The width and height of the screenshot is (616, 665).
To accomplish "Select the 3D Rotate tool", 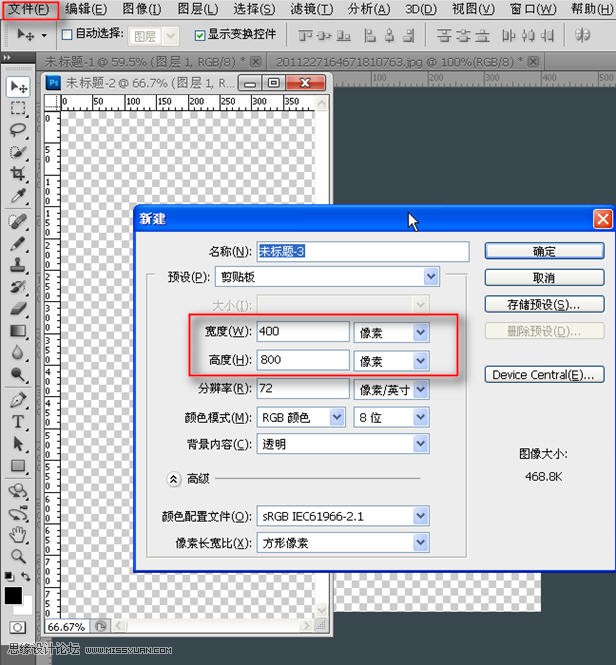I will point(18,491).
